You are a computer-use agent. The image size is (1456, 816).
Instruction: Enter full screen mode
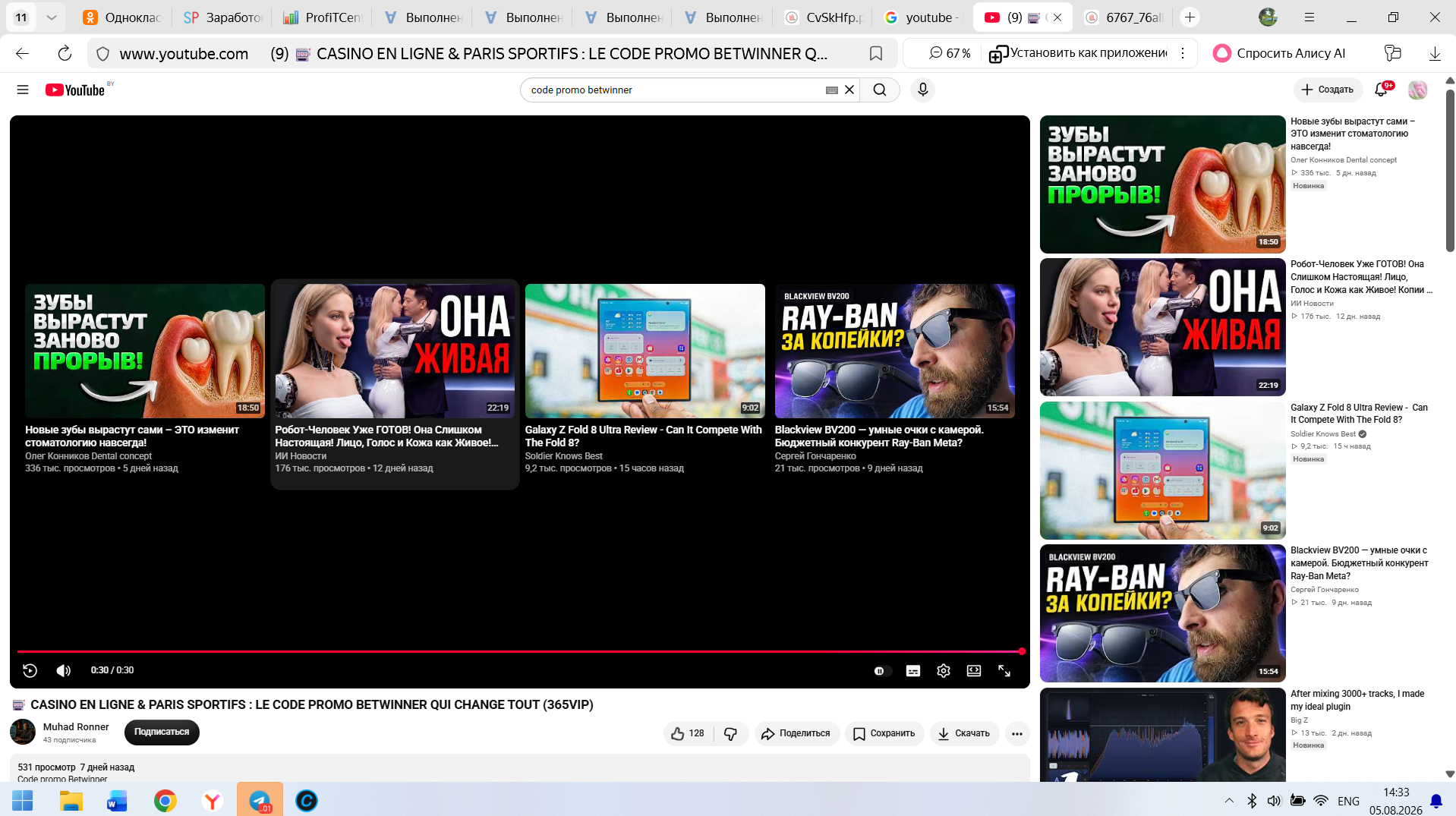(x=1004, y=671)
